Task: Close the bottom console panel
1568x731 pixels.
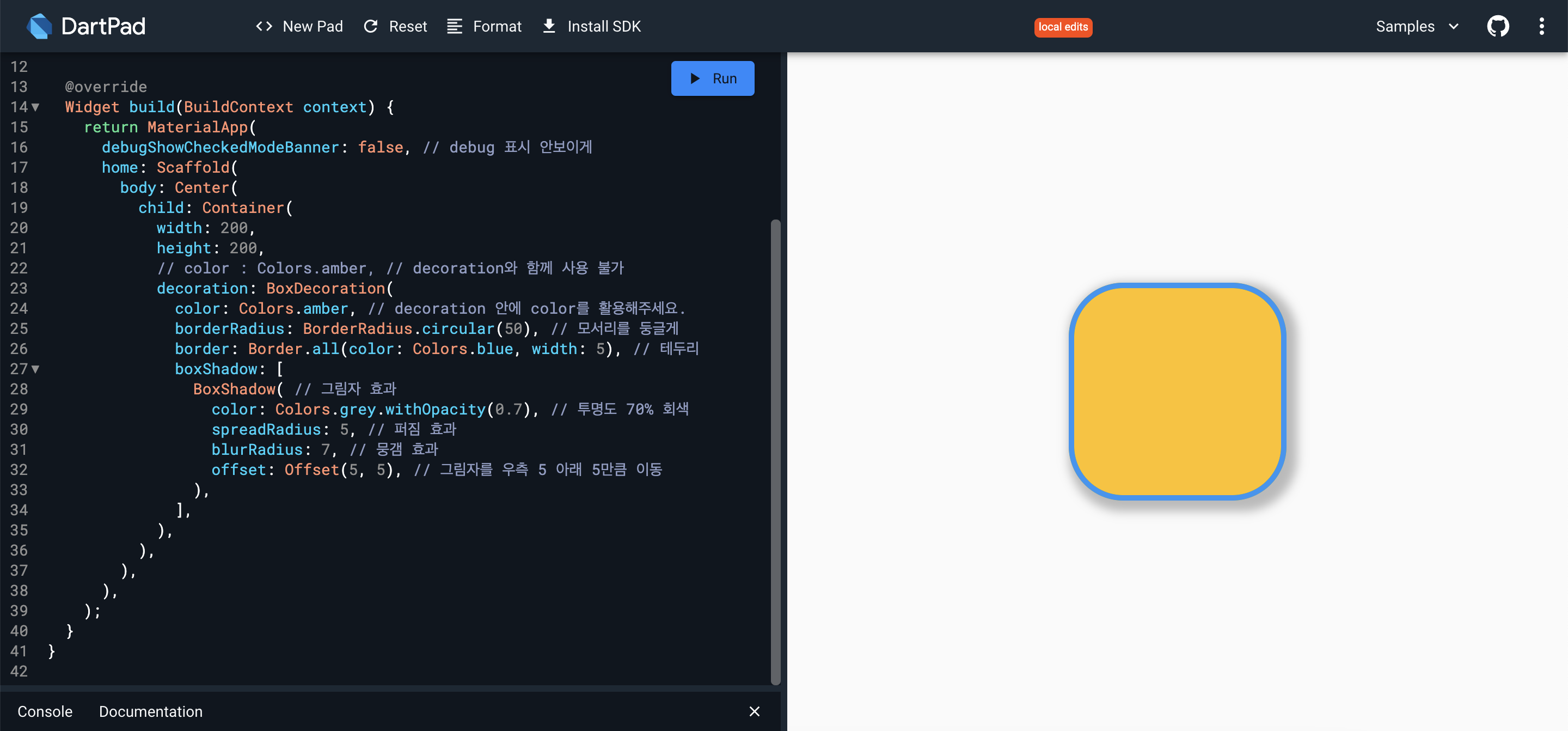Action: [754, 711]
